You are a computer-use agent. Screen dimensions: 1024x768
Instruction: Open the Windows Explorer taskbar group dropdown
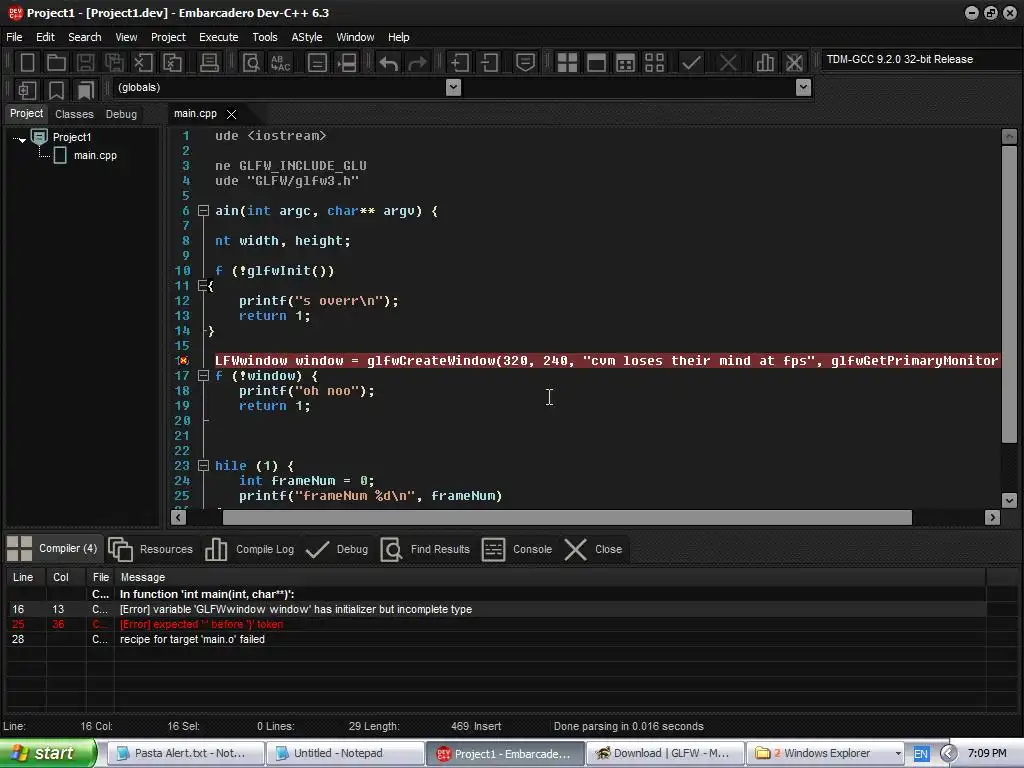897,754
